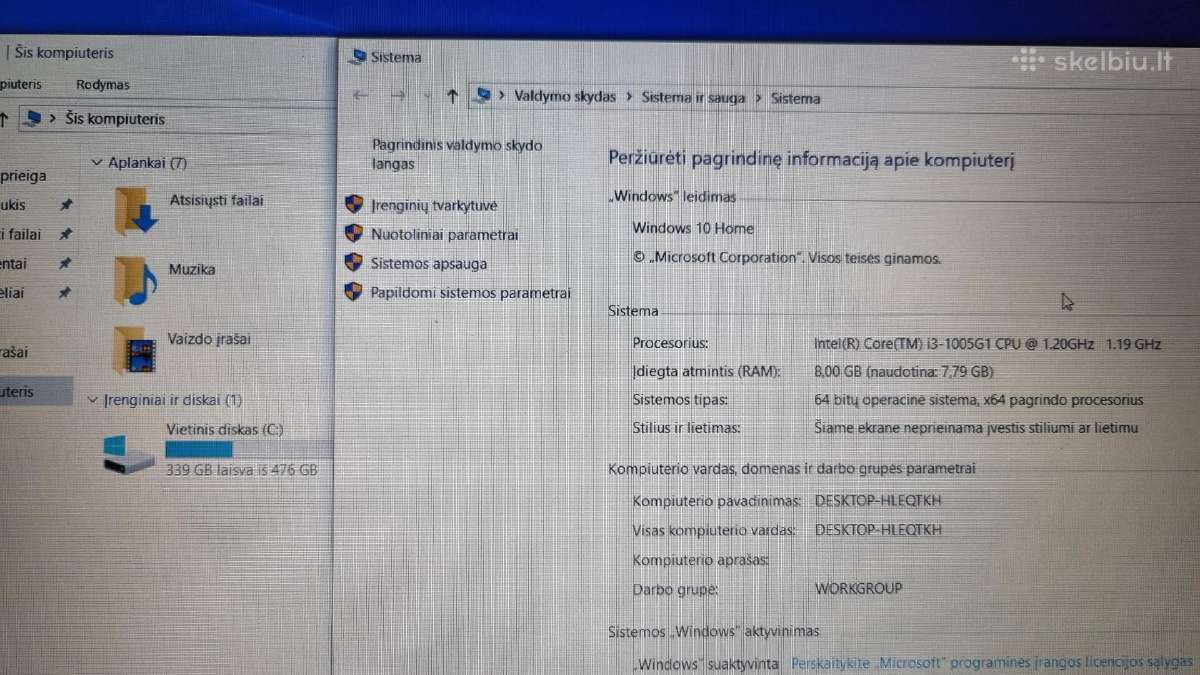Open Pagrindinis valdymo skydo langas link

457,154
